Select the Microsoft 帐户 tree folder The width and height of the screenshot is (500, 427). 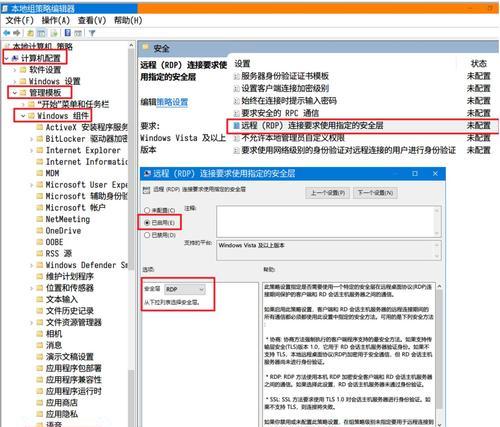tap(75, 208)
